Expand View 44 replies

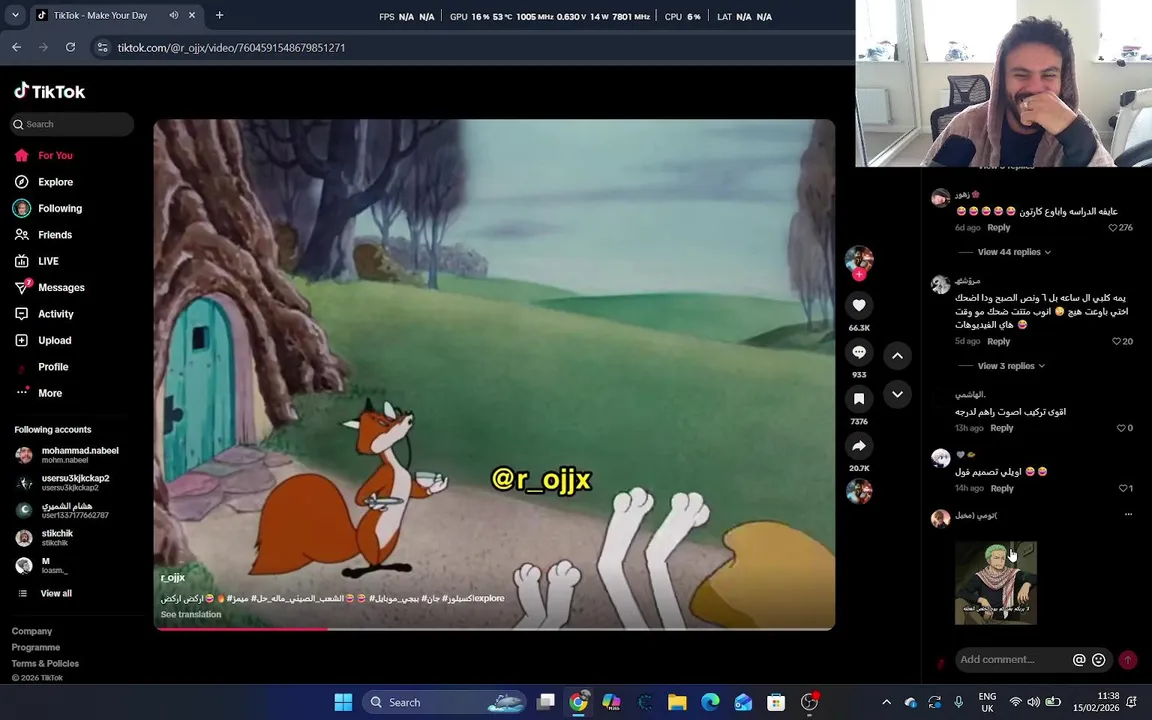click(1014, 252)
